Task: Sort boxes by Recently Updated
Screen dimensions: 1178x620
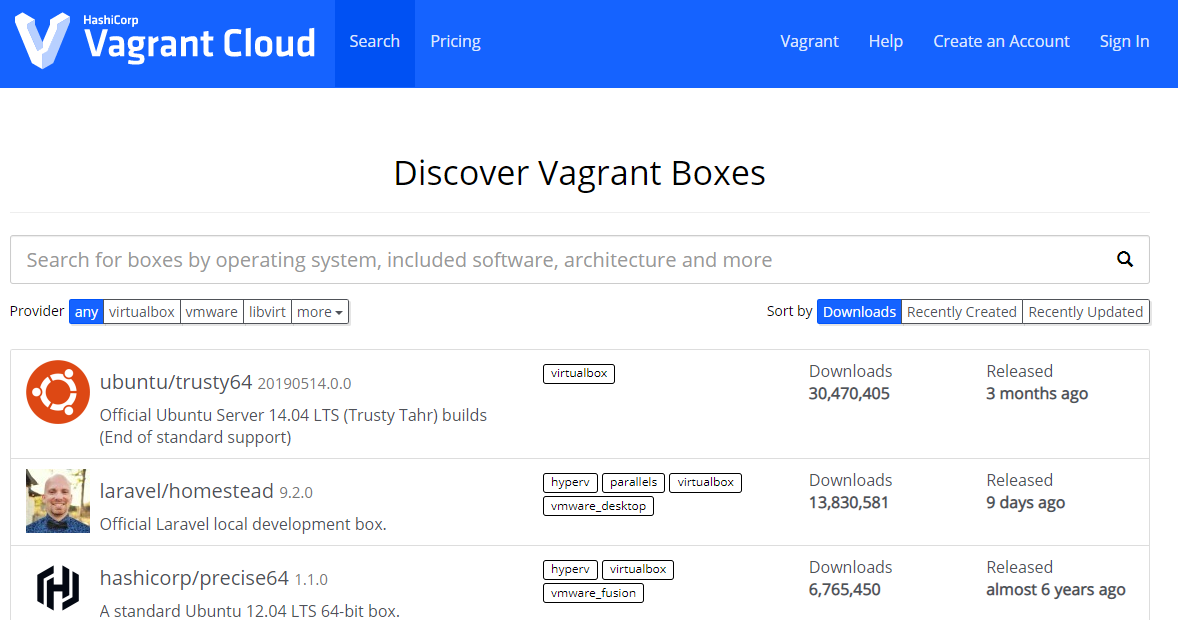Action: 1086,311
